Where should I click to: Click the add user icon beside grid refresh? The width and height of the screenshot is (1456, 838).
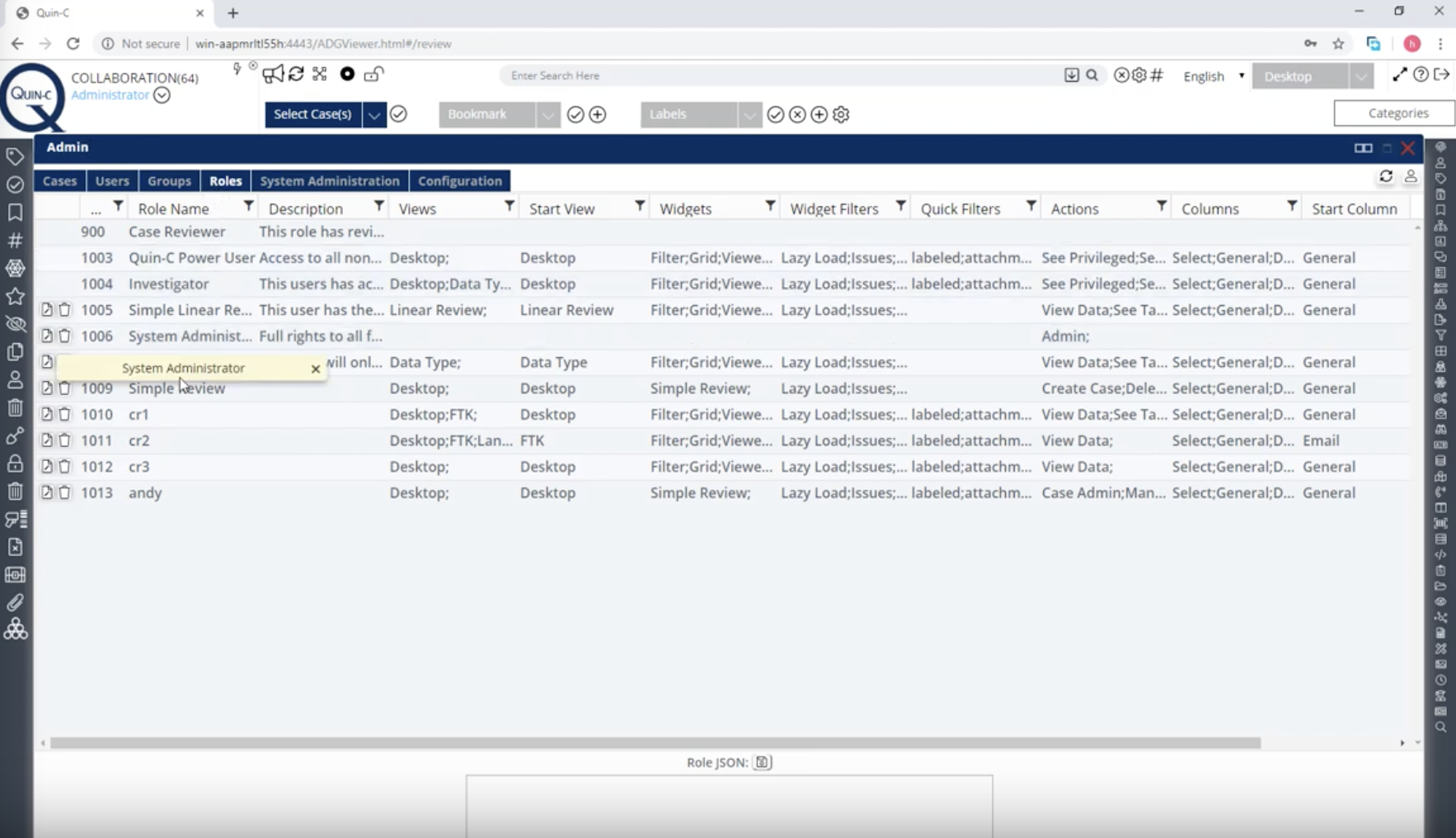[1411, 177]
